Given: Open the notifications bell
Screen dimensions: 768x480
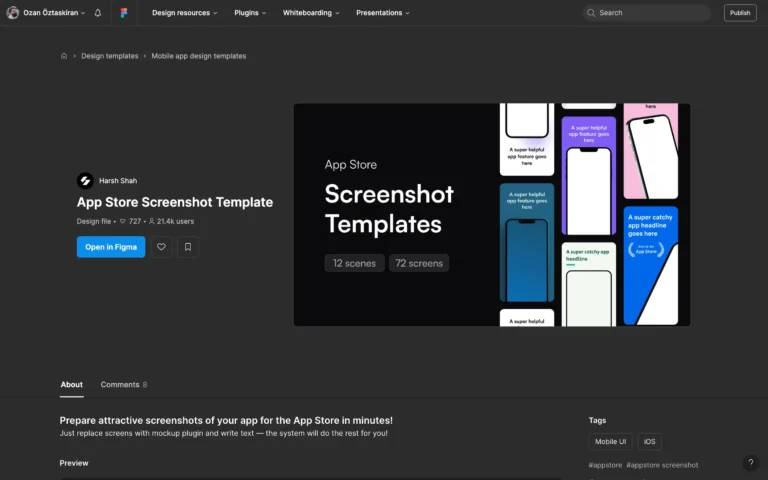Looking at the screenshot, I should tap(97, 13).
